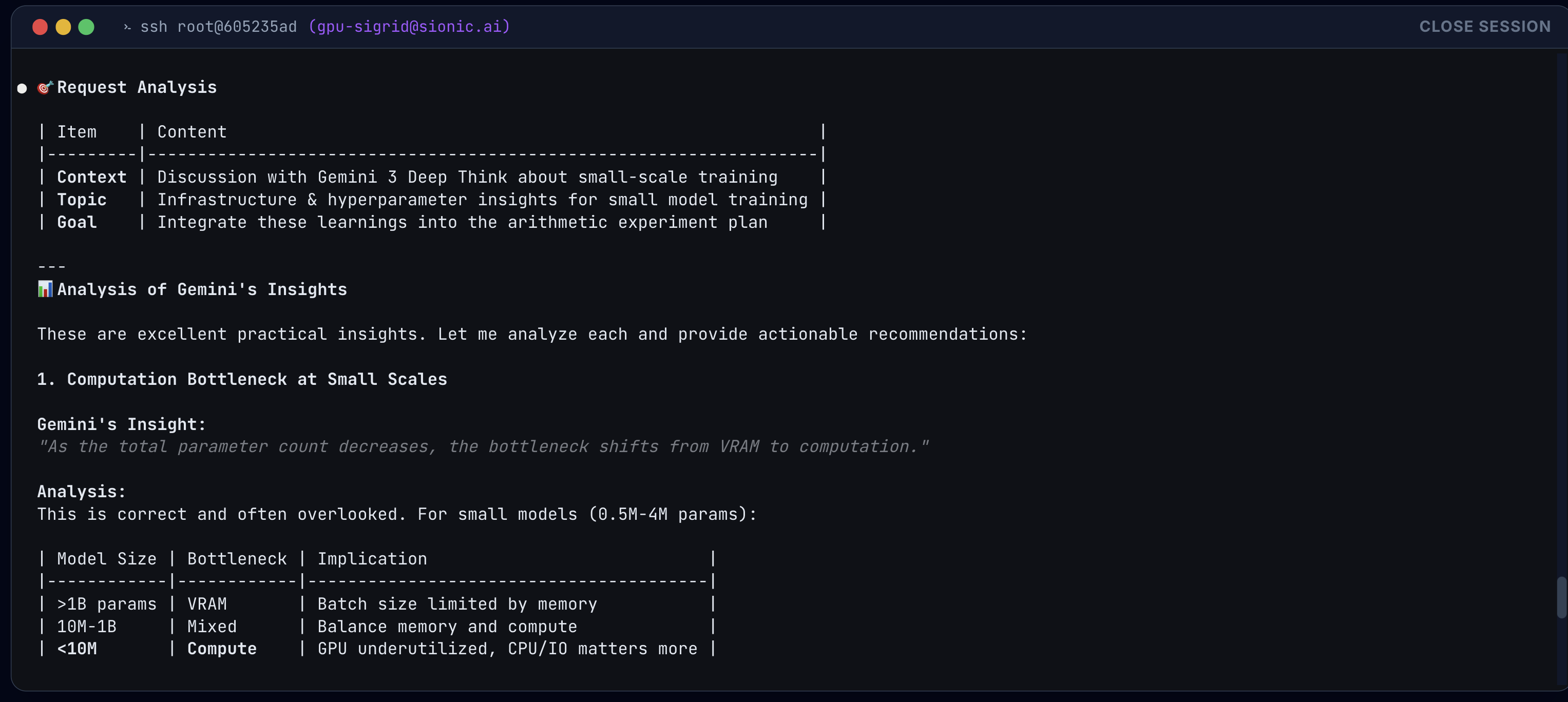
Task: Click the bar chart emoji icon
Action: (45, 289)
